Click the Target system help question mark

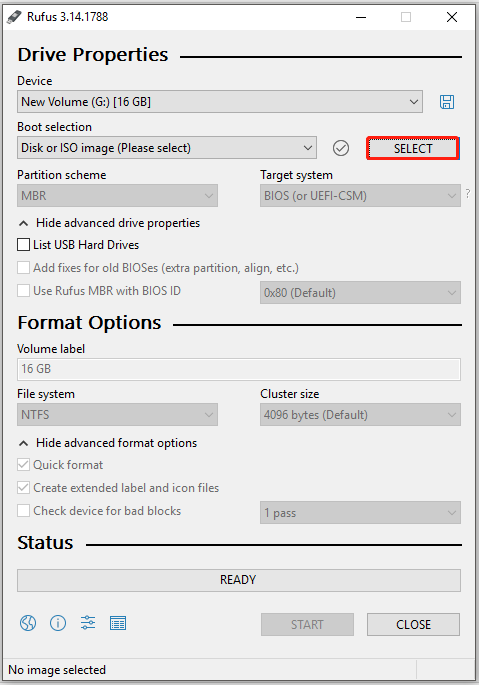click(468, 193)
